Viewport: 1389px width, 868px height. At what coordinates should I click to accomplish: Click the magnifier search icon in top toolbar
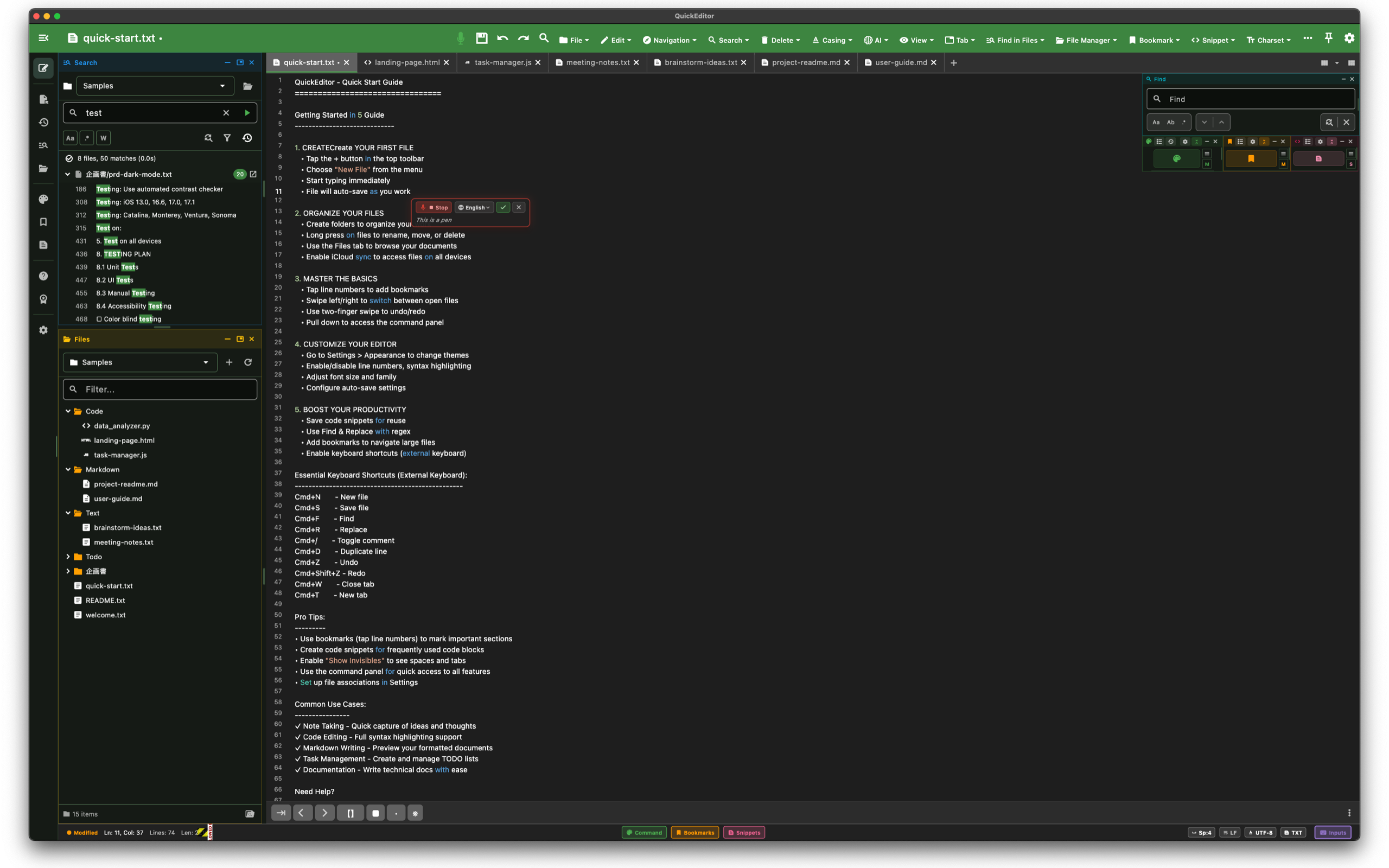click(x=544, y=39)
